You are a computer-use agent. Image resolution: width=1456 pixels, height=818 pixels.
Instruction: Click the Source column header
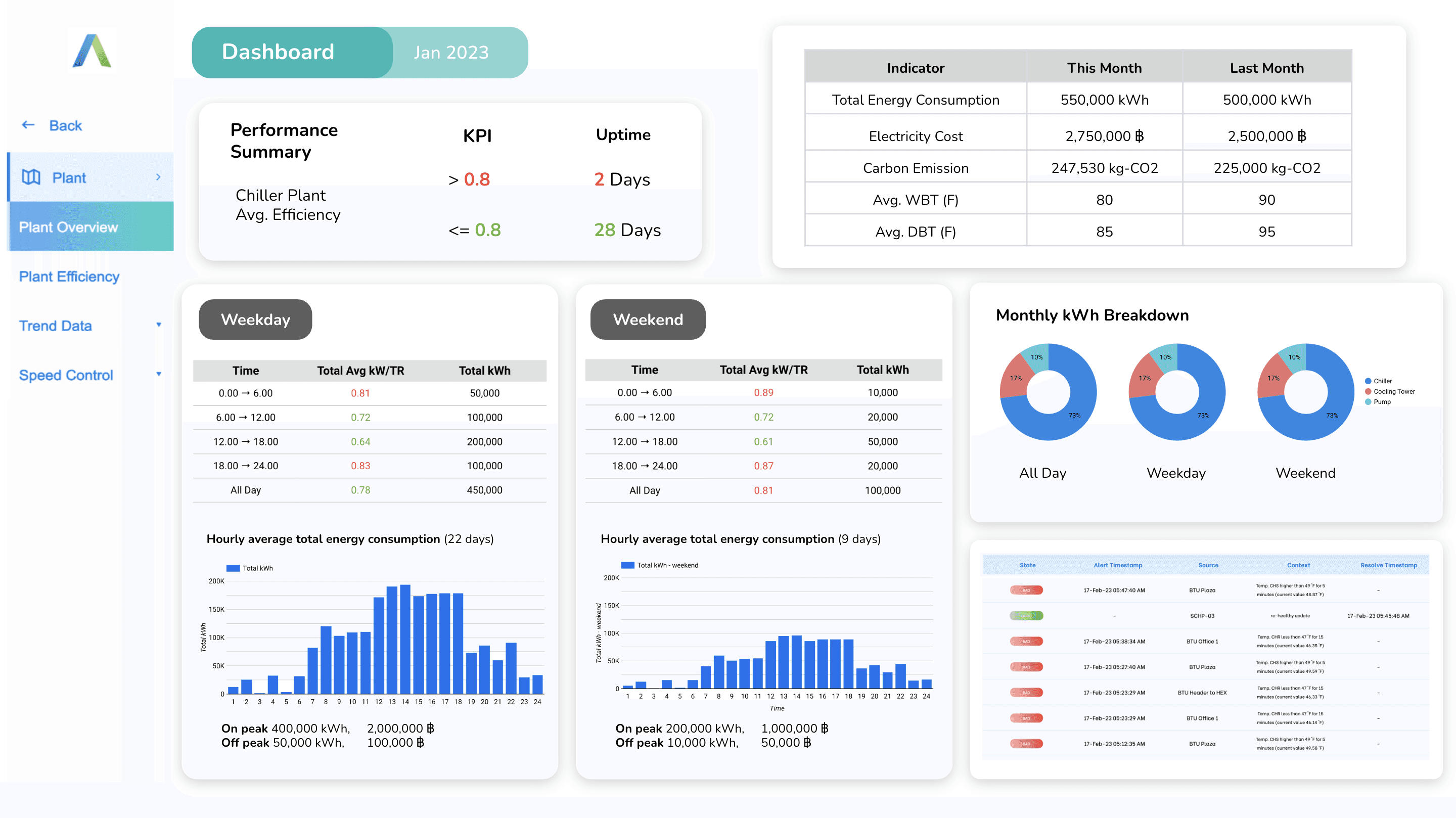coord(1208,565)
